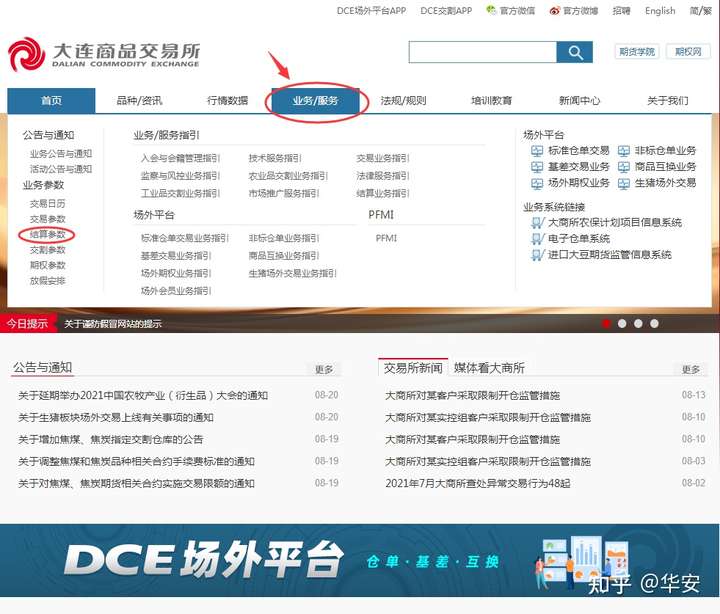Click icon beside 电子仓单系统

click(537, 239)
